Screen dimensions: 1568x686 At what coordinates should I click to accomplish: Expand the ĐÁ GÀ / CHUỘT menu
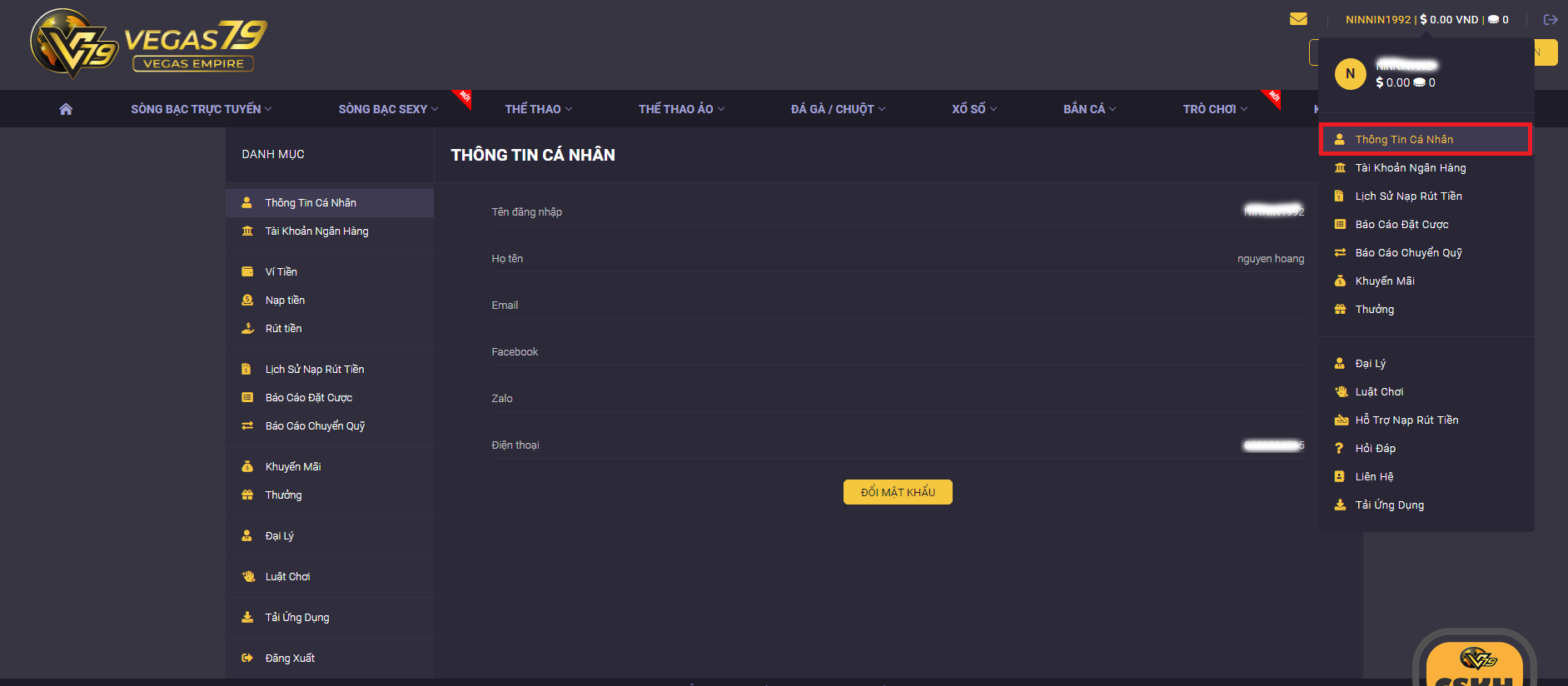(x=838, y=109)
